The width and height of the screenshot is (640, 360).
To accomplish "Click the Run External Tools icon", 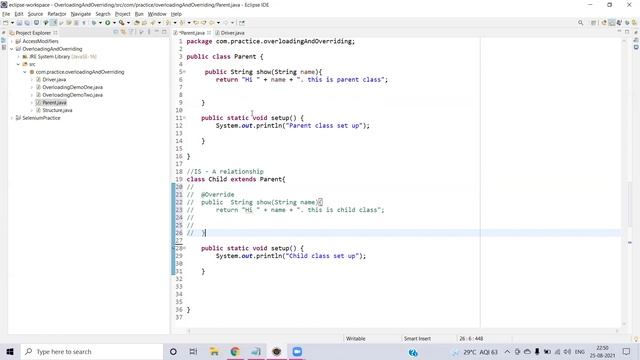I will coord(122,23).
